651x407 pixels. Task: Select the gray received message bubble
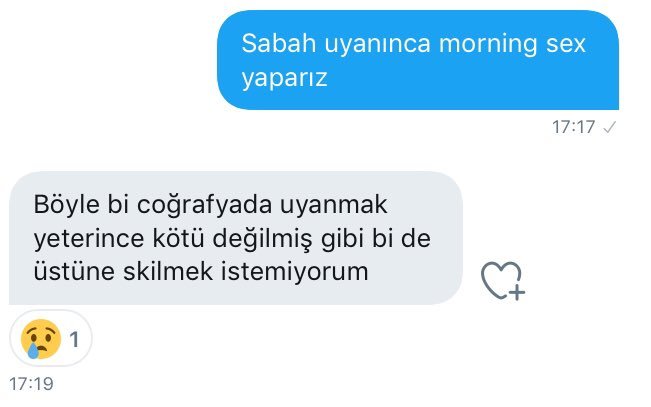coord(235,238)
